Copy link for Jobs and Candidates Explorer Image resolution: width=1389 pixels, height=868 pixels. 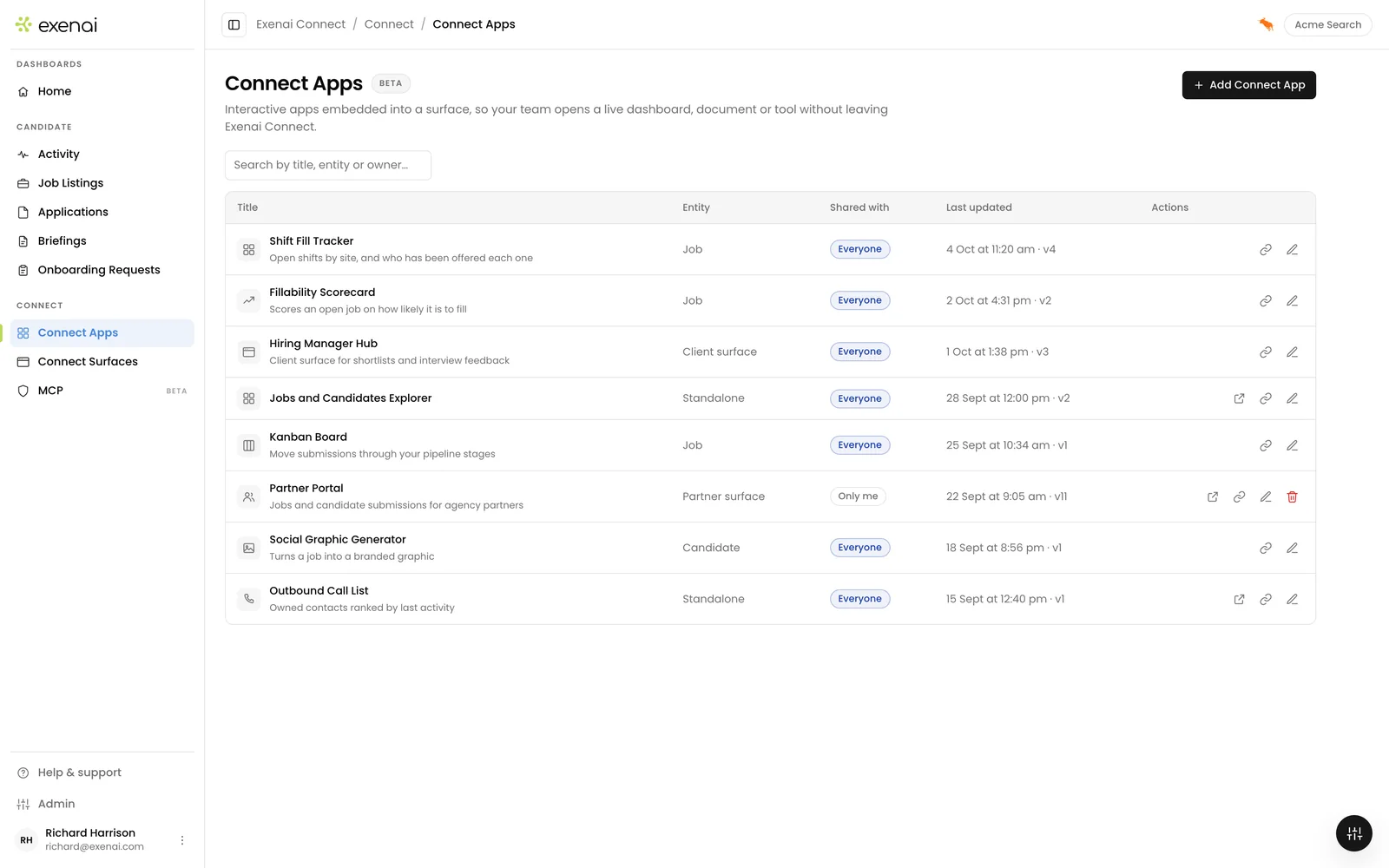[x=1266, y=398]
